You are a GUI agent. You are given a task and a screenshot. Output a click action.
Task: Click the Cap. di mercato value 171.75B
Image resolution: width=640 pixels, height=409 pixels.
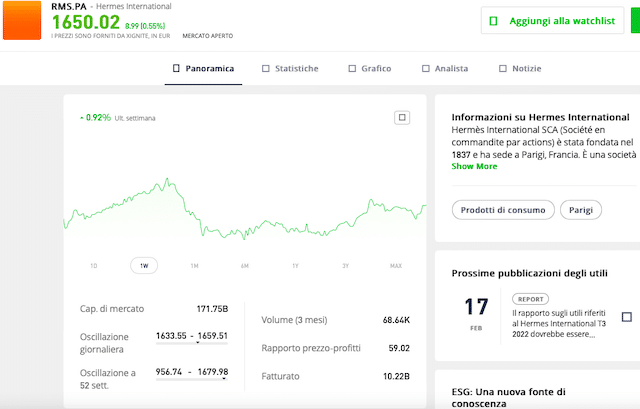[x=212, y=309]
